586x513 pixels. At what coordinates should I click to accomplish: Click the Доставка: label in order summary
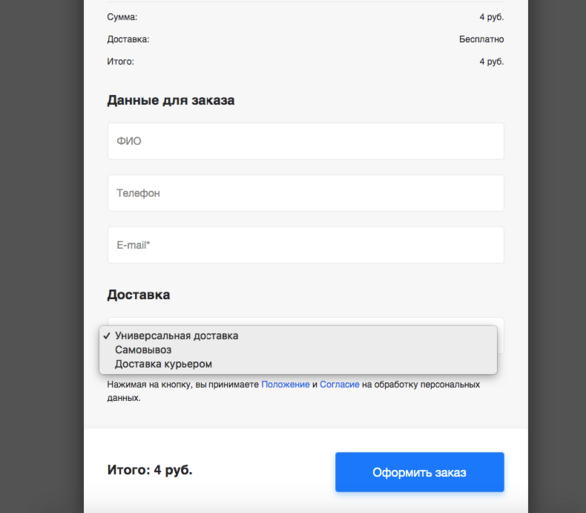click(128, 39)
